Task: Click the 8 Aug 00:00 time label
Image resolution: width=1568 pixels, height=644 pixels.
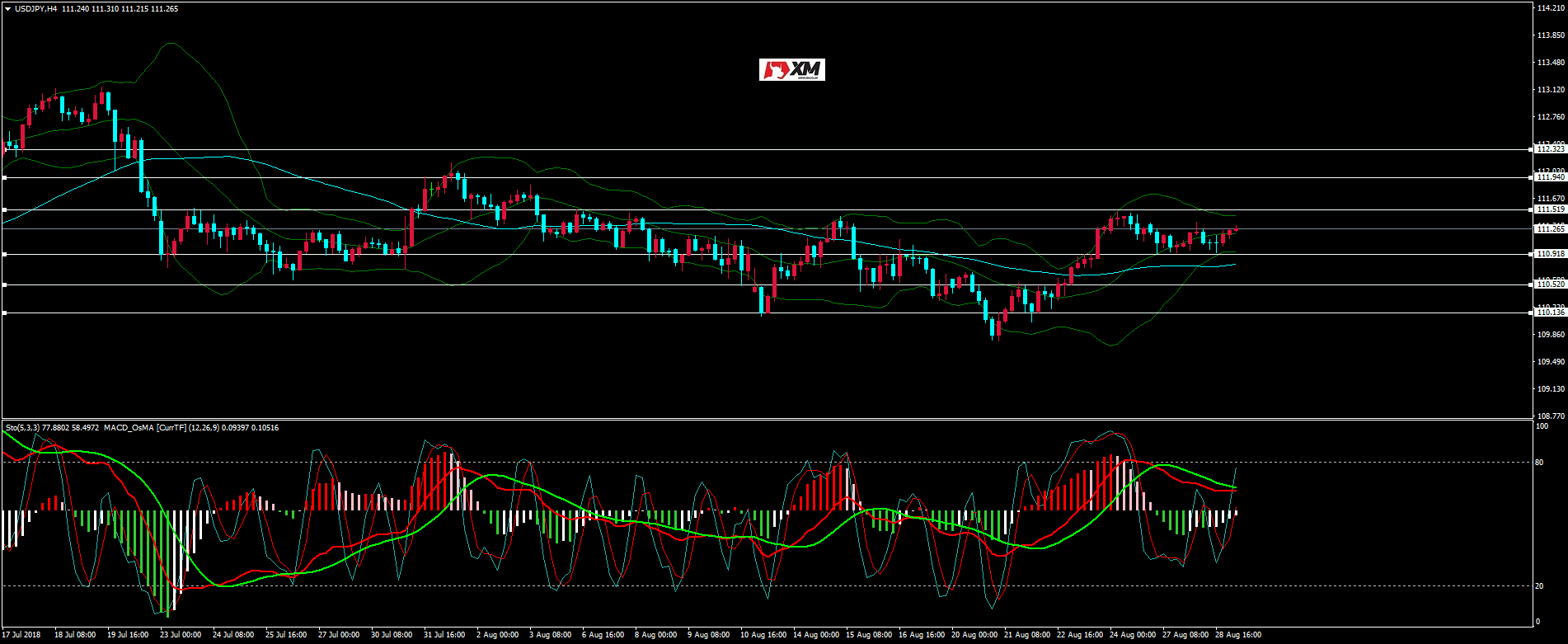Action: click(656, 635)
